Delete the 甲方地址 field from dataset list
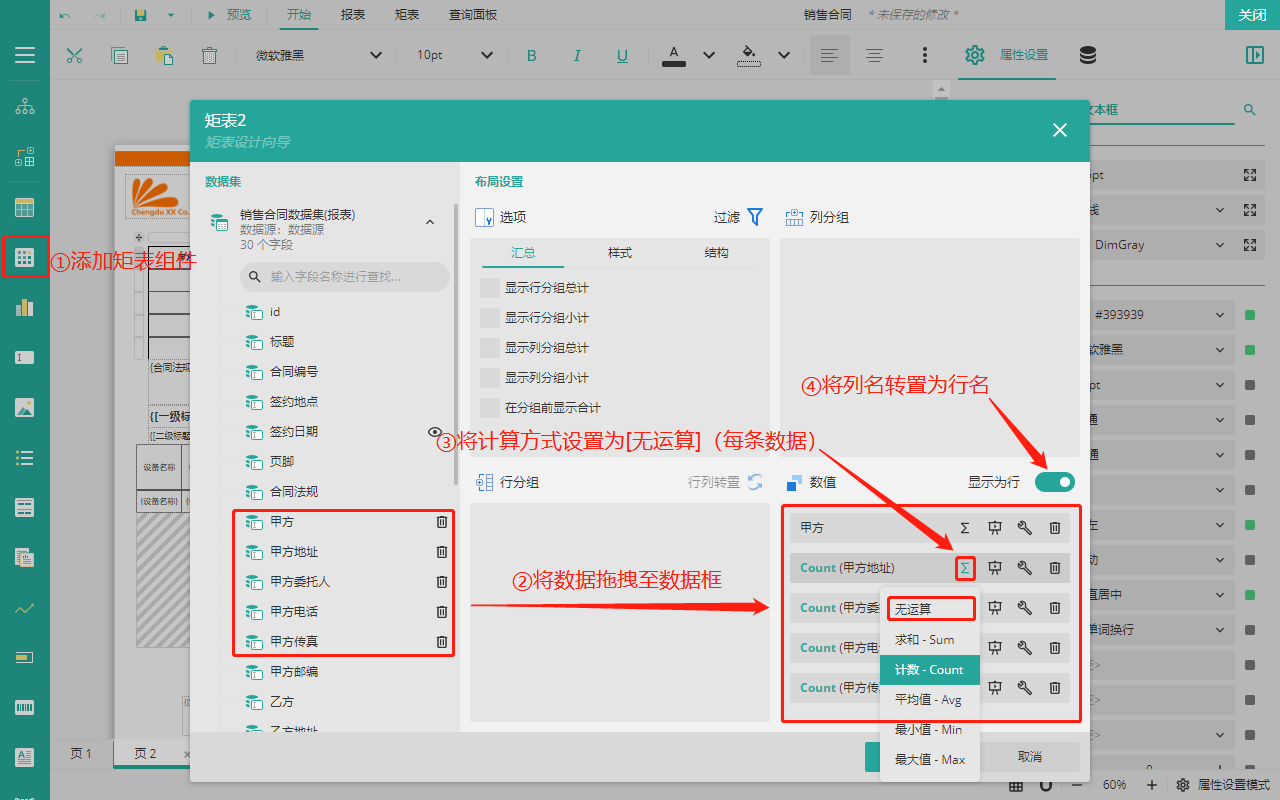 (442, 552)
